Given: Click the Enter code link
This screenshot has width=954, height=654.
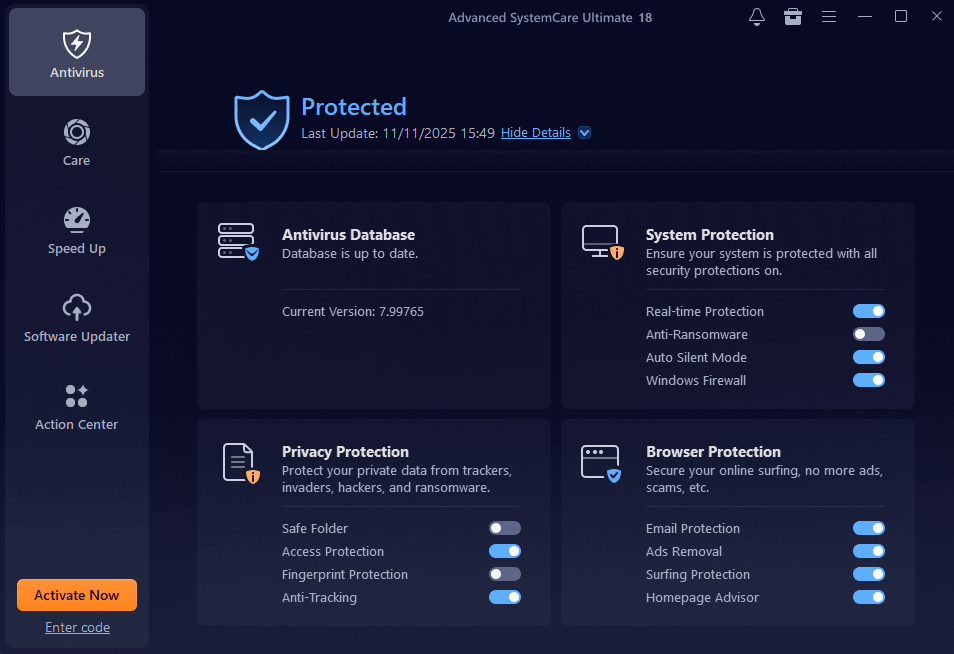Looking at the screenshot, I should click(x=77, y=627).
